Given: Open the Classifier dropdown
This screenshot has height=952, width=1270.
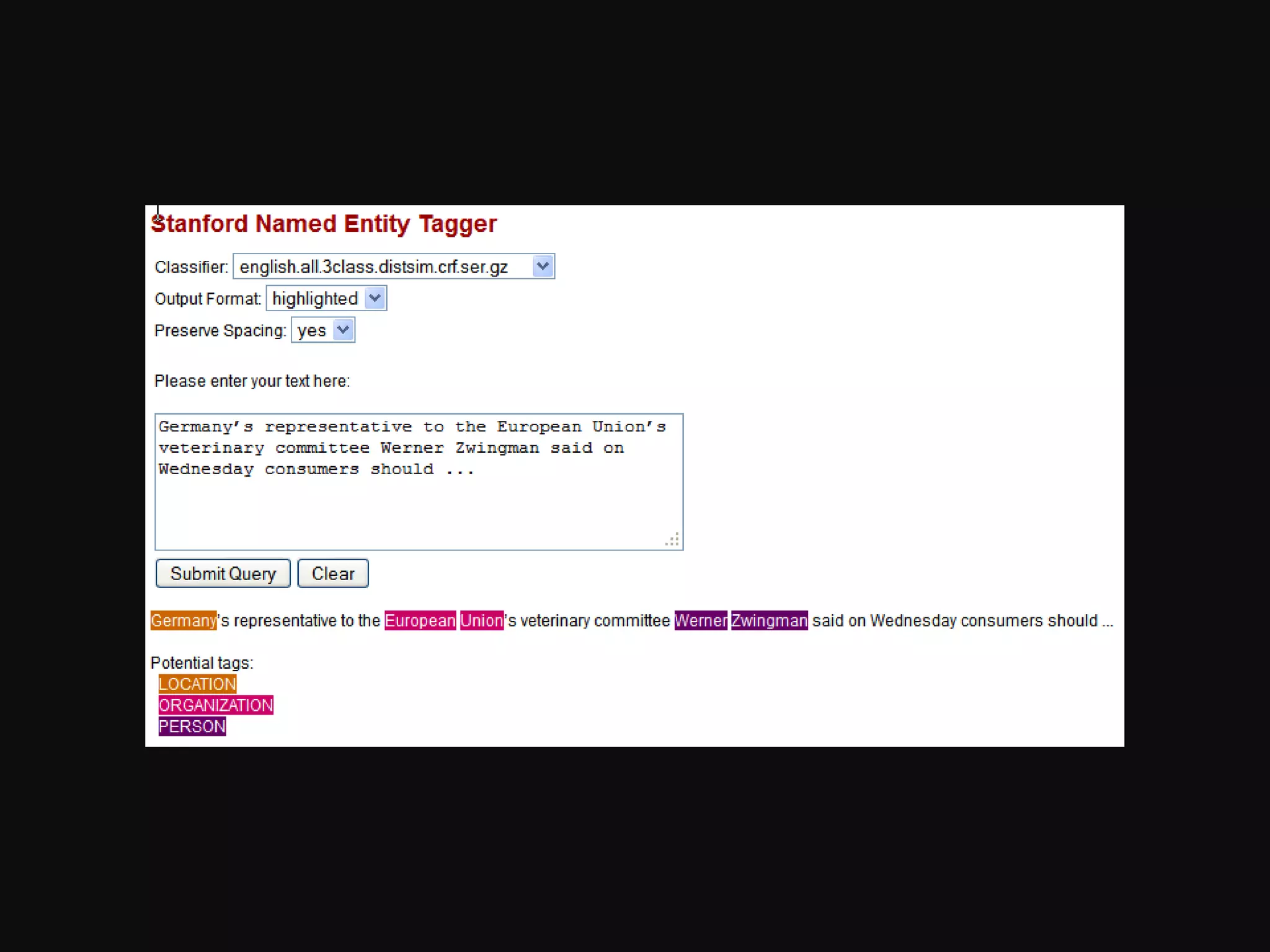Looking at the screenshot, I should coord(384,267).
